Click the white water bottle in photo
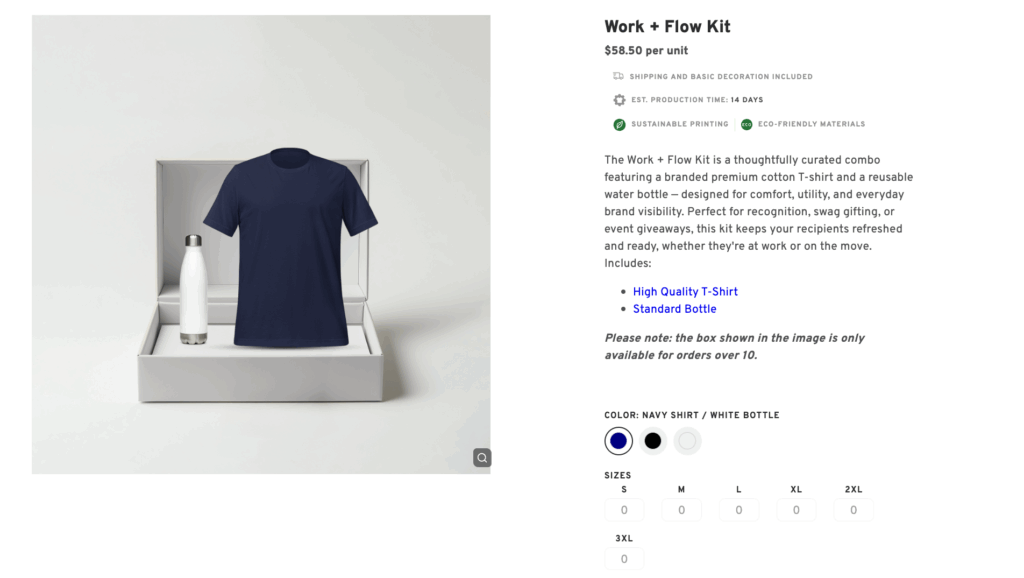 click(194, 290)
